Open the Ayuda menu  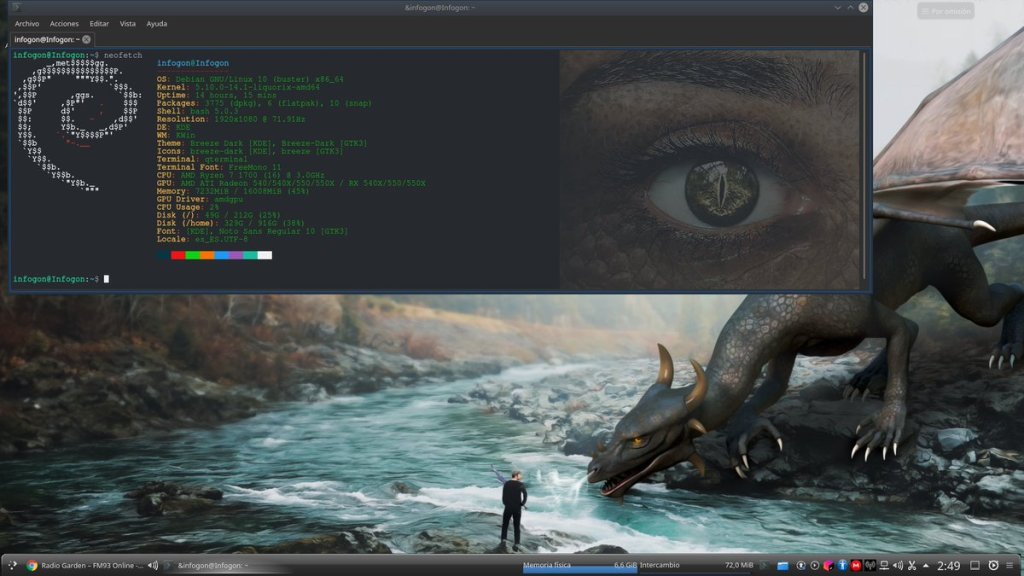[157, 23]
